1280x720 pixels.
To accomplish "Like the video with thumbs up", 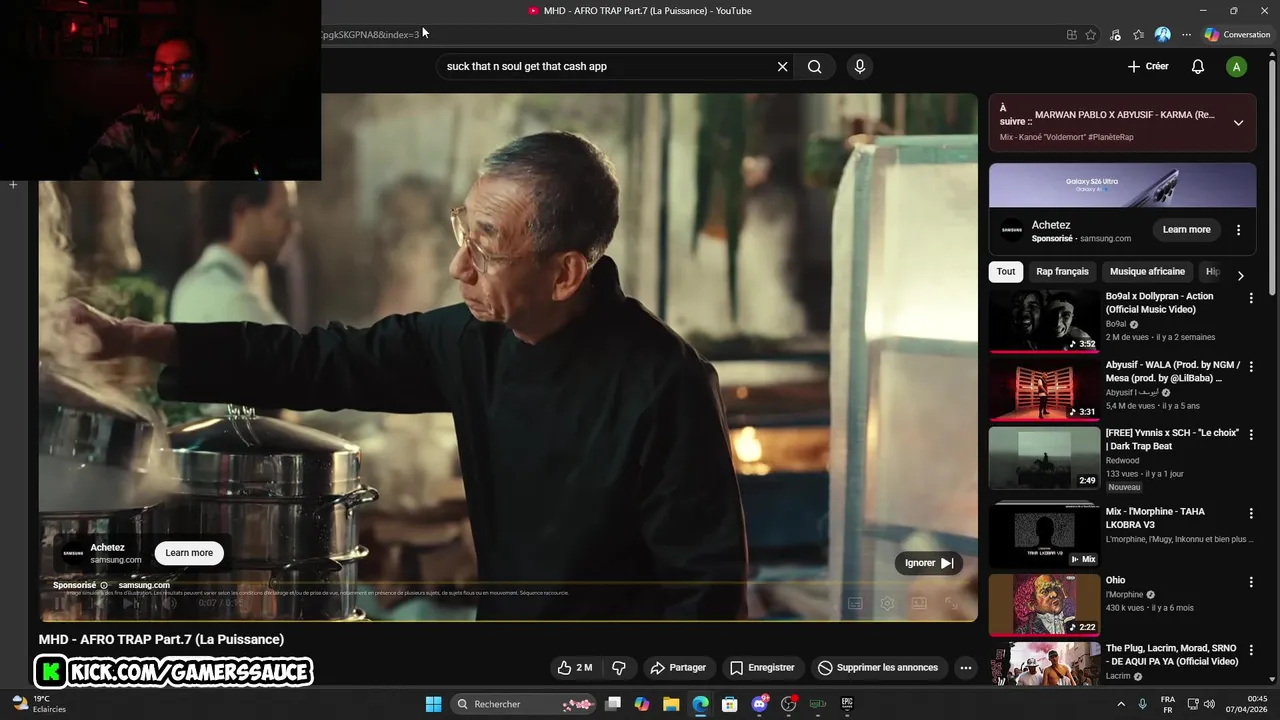I will (574, 668).
